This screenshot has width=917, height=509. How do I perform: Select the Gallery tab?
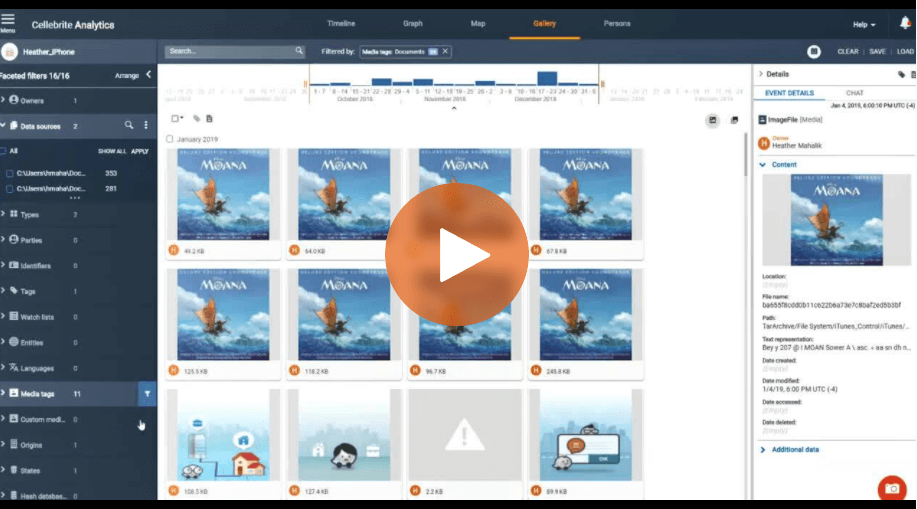(544, 23)
